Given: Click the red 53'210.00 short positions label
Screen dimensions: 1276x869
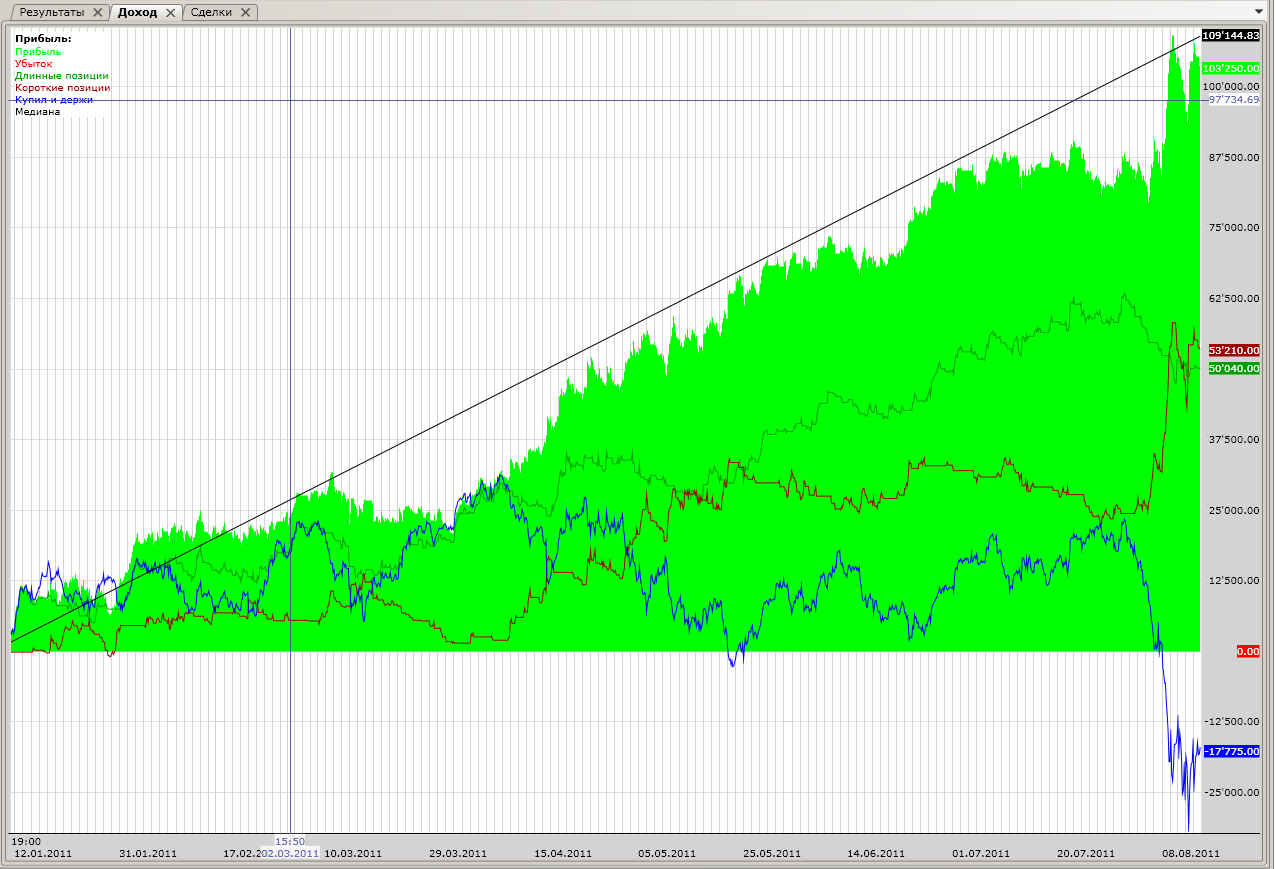Looking at the screenshot, I should point(1234,351).
